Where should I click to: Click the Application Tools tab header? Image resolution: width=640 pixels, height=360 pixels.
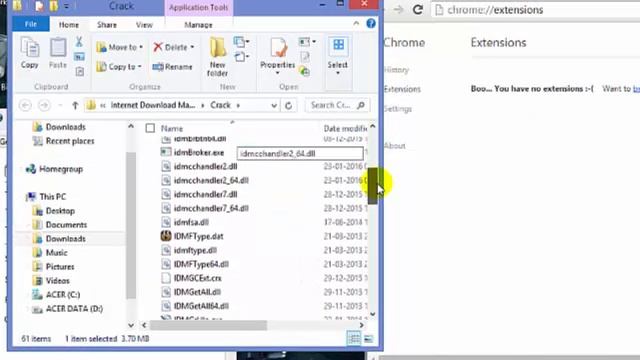coord(199,8)
